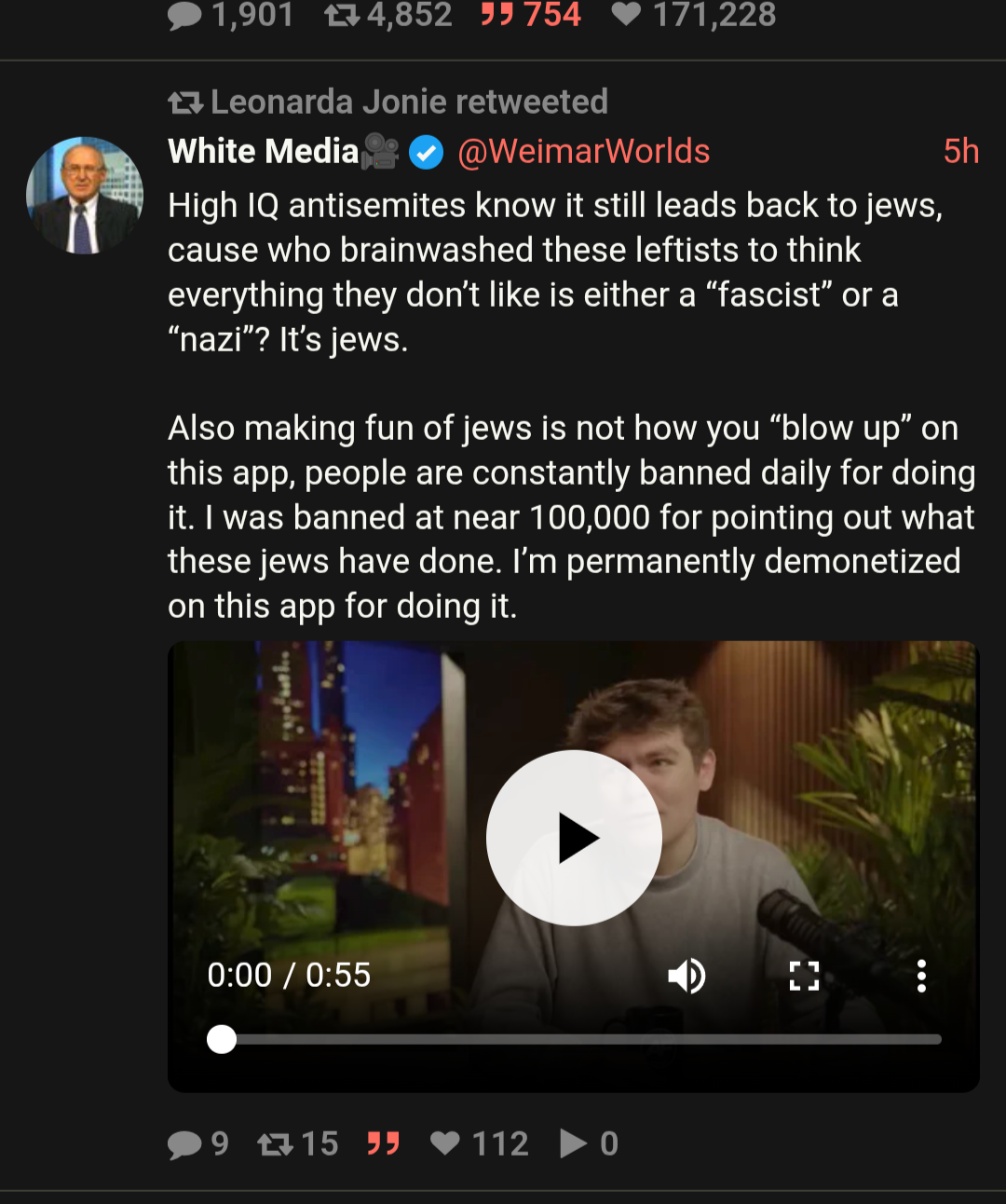Click the 5h timestamp of the post
This screenshot has width=1006, height=1204.
point(960,151)
